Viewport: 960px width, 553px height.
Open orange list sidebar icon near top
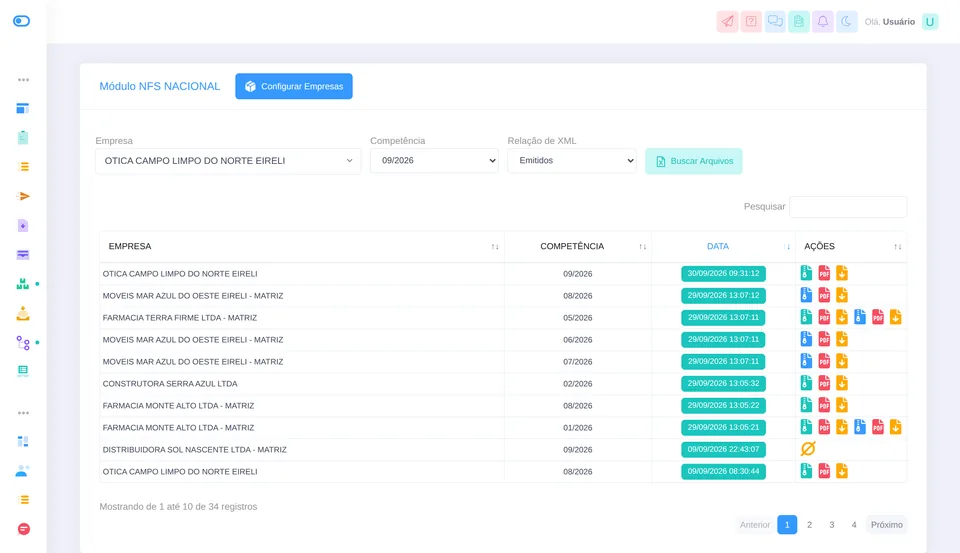23,167
